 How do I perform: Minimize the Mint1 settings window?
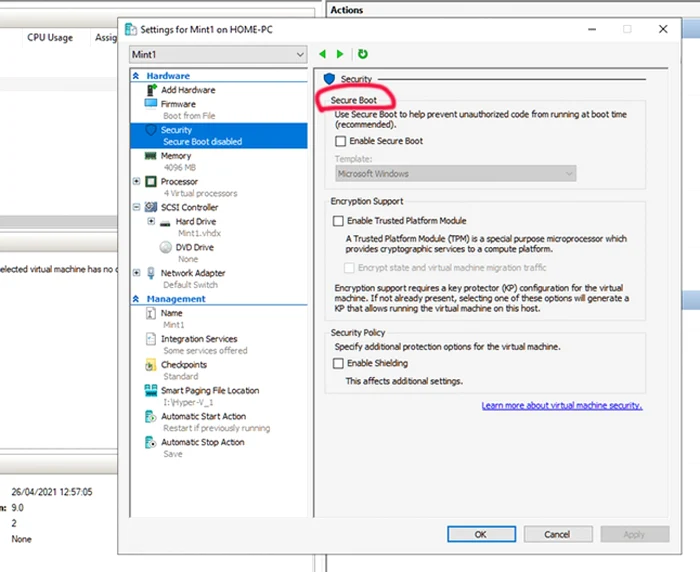click(592, 29)
